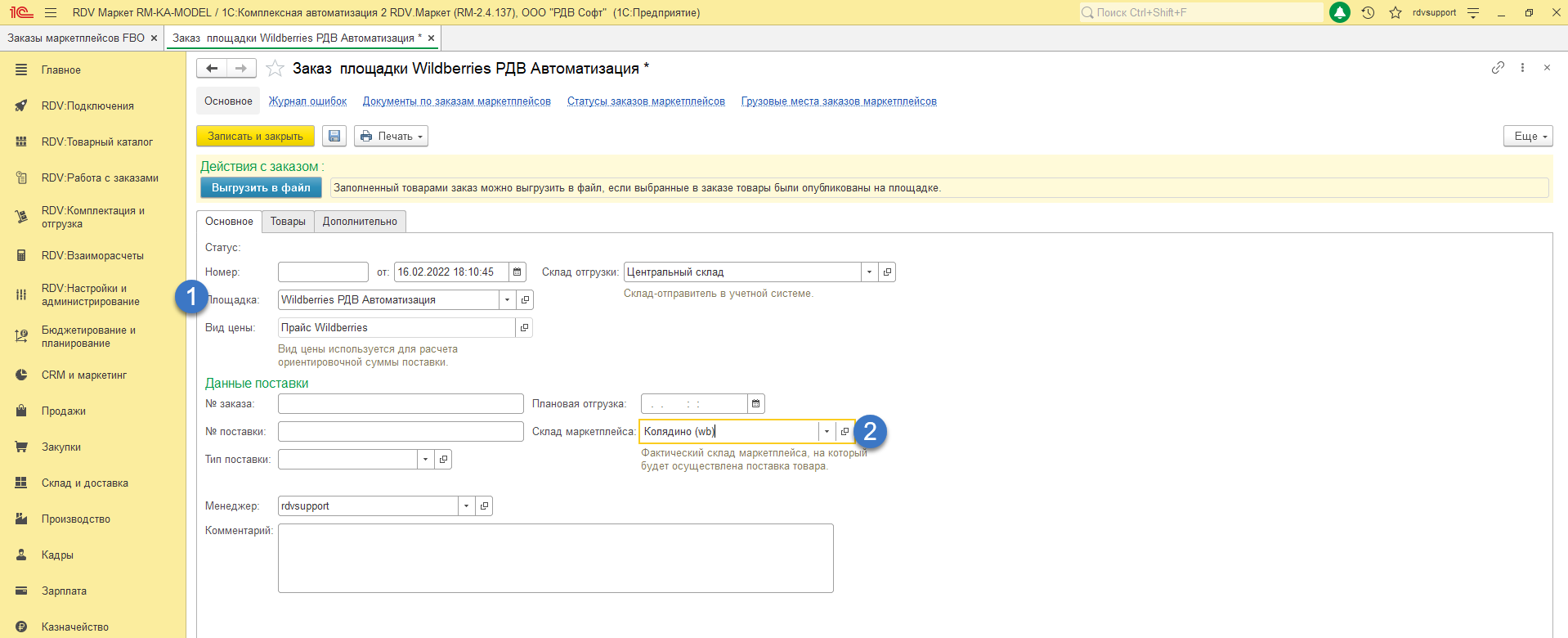Expand the Площадка dropdown list
1568x638 pixels.
[x=507, y=300]
